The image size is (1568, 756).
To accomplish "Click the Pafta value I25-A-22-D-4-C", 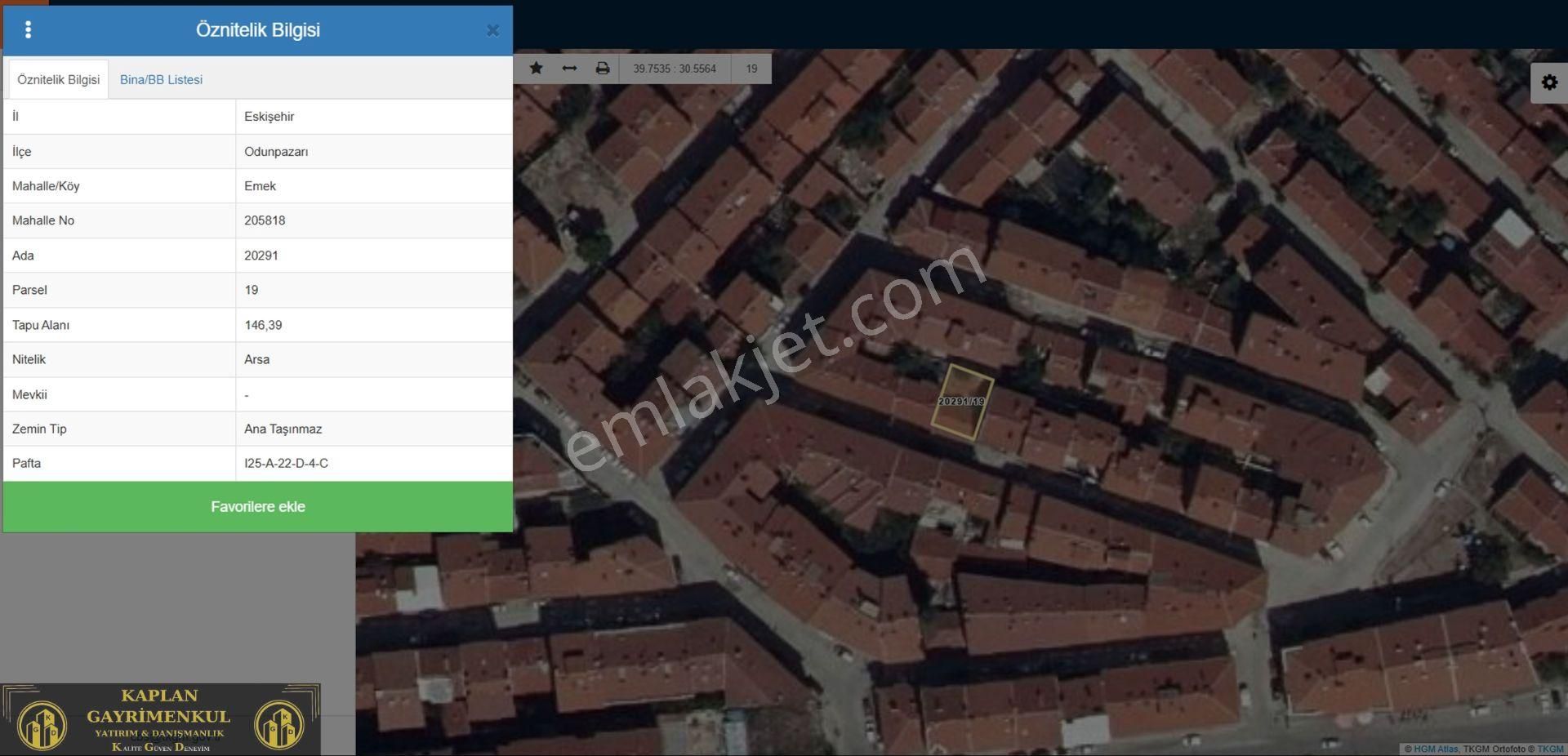I will [287, 463].
